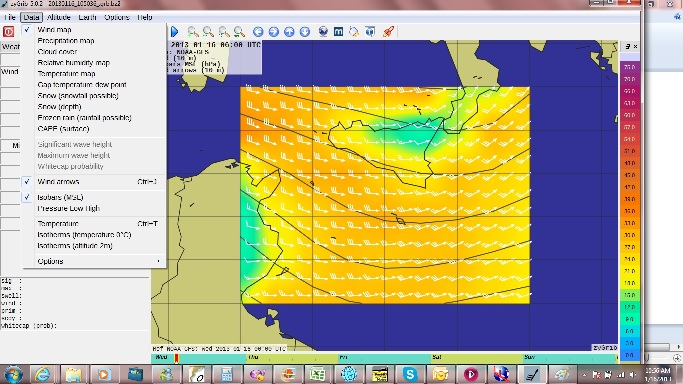Image resolution: width=683 pixels, height=384 pixels.
Task: Move the map down with arrow icon
Action: [305, 31]
